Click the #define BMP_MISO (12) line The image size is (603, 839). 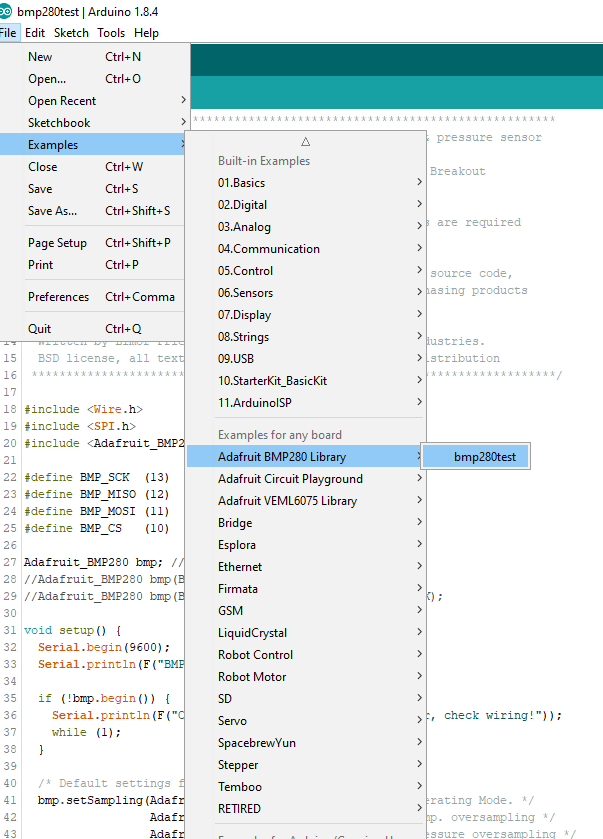(97, 494)
